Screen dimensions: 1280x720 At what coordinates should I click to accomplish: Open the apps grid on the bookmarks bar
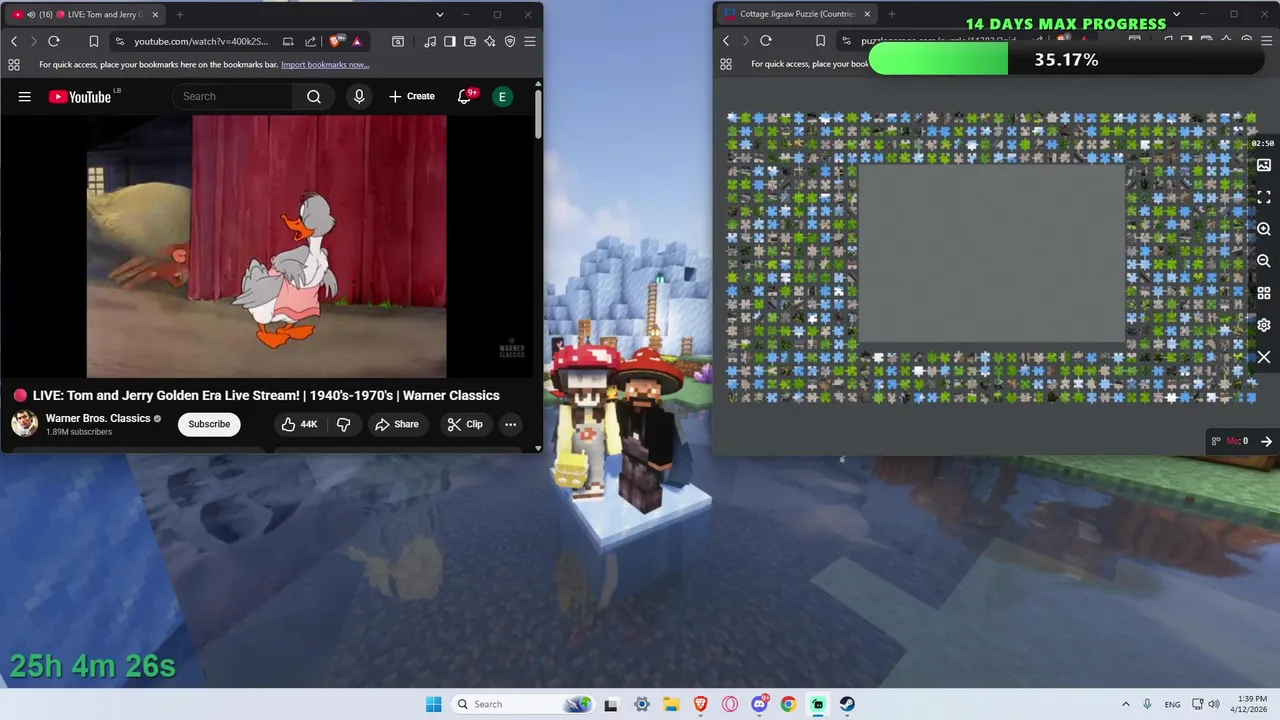(14, 64)
